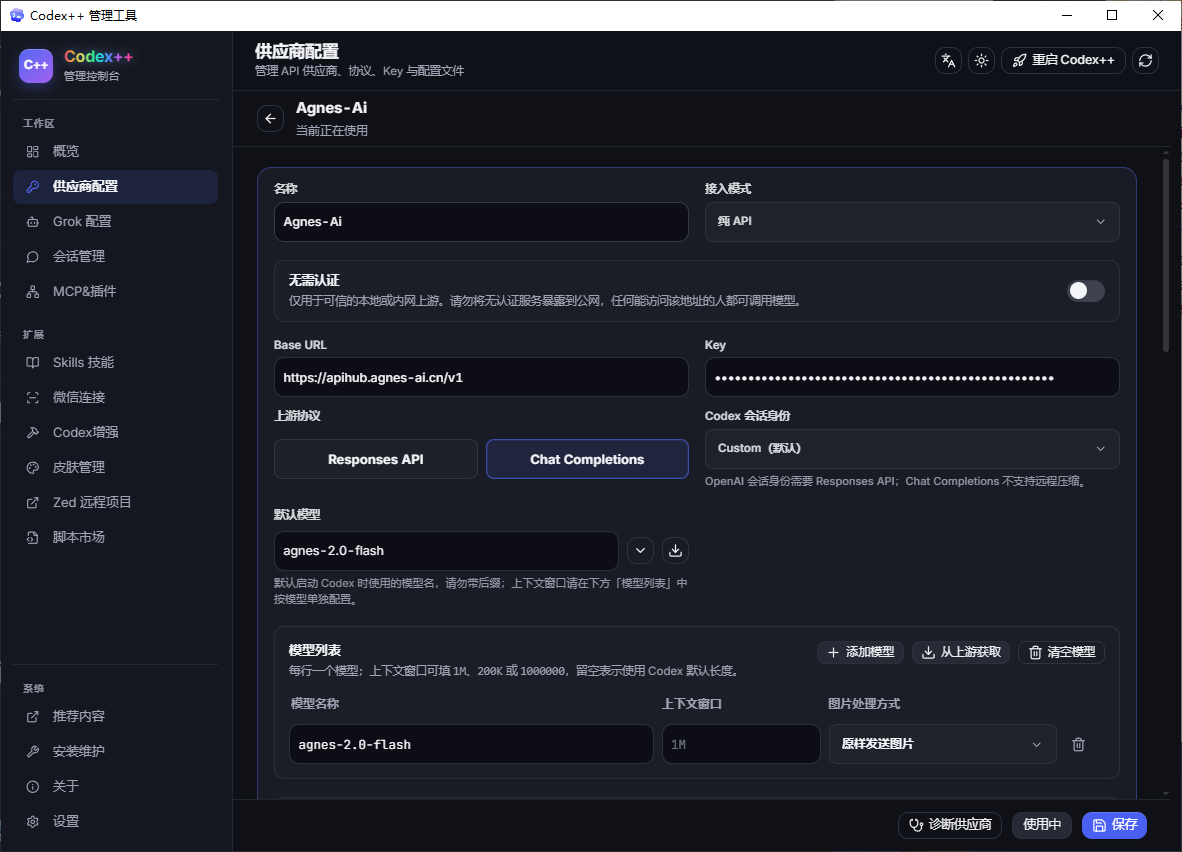
Task: Open MCP&插件 in the sidebar
Action: click(115, 291)
